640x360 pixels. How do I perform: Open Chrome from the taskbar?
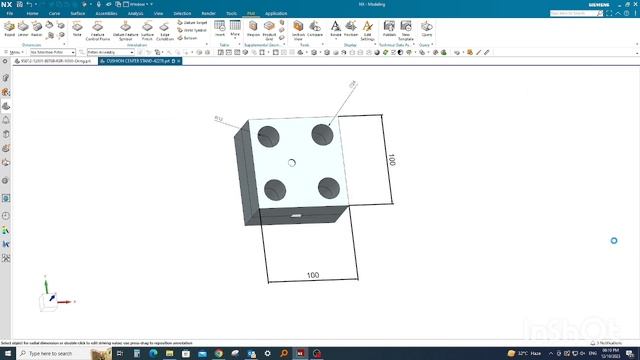(x=219, y=353)
